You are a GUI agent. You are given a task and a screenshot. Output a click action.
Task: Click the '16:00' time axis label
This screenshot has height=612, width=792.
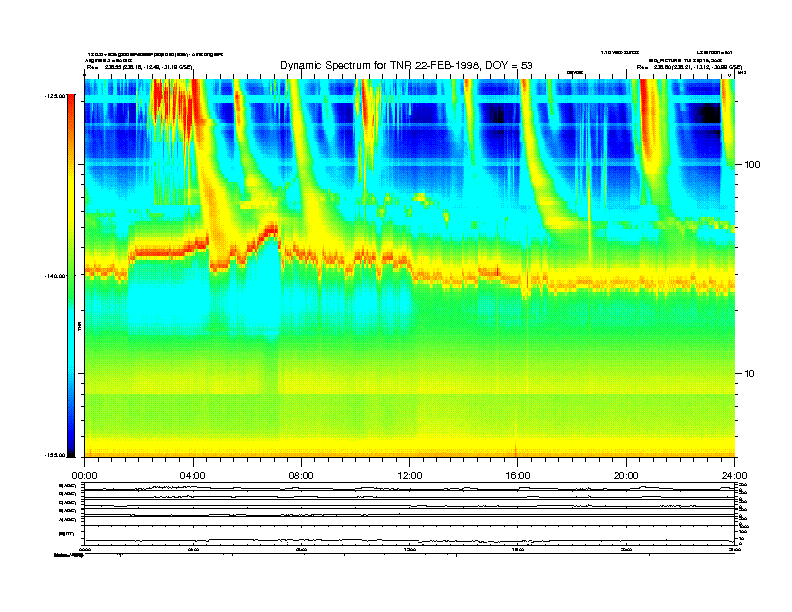coord(518,476)
